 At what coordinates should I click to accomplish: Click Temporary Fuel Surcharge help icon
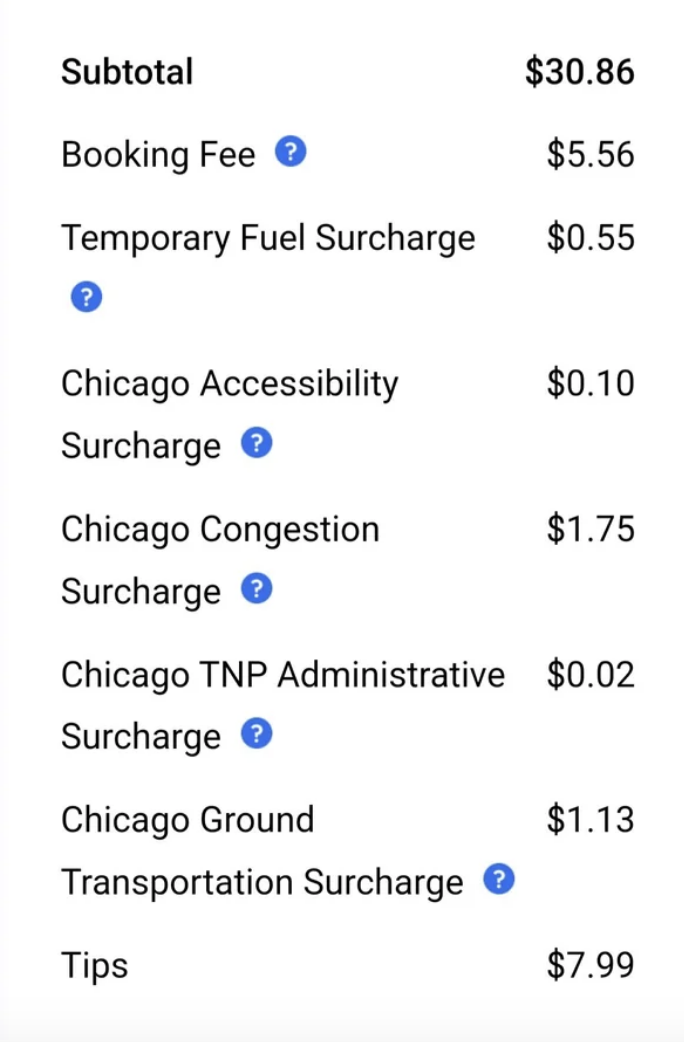86,297
